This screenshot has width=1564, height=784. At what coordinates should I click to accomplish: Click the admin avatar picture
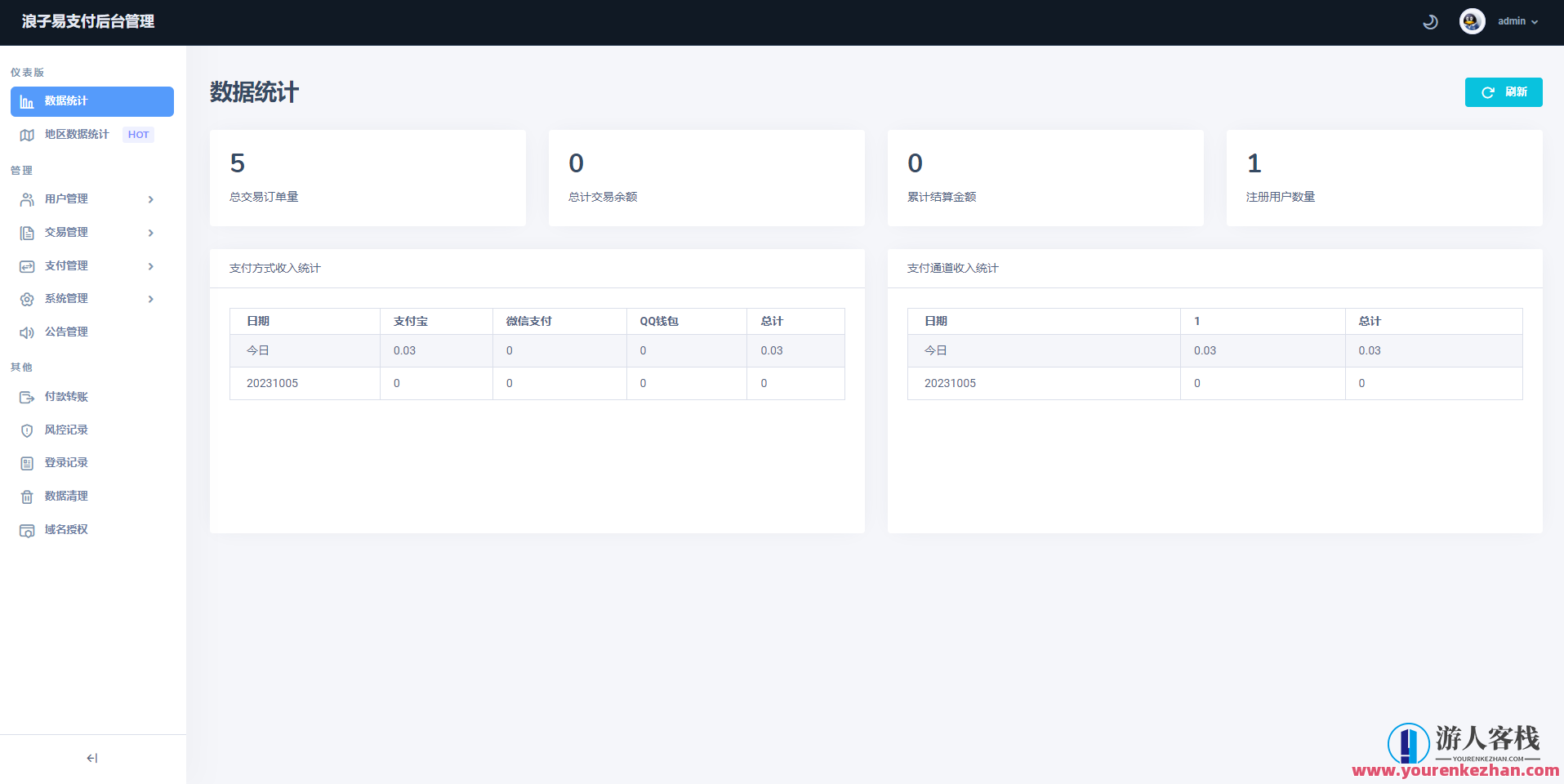[1472, 21]
